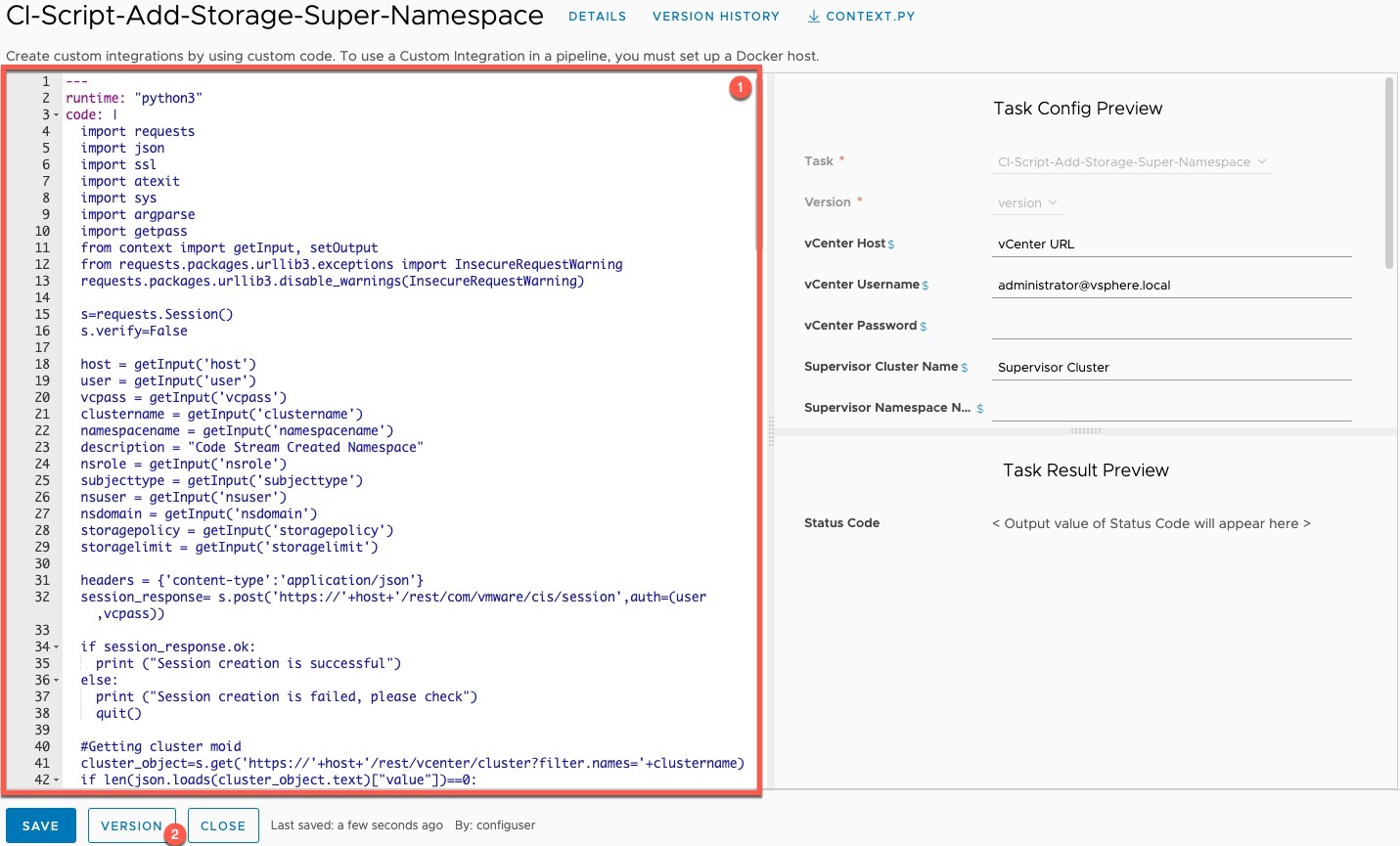Click the $ icon next to Supervisor Cluster Name
Screen dimensions: 1400x846
pos(965,368)
